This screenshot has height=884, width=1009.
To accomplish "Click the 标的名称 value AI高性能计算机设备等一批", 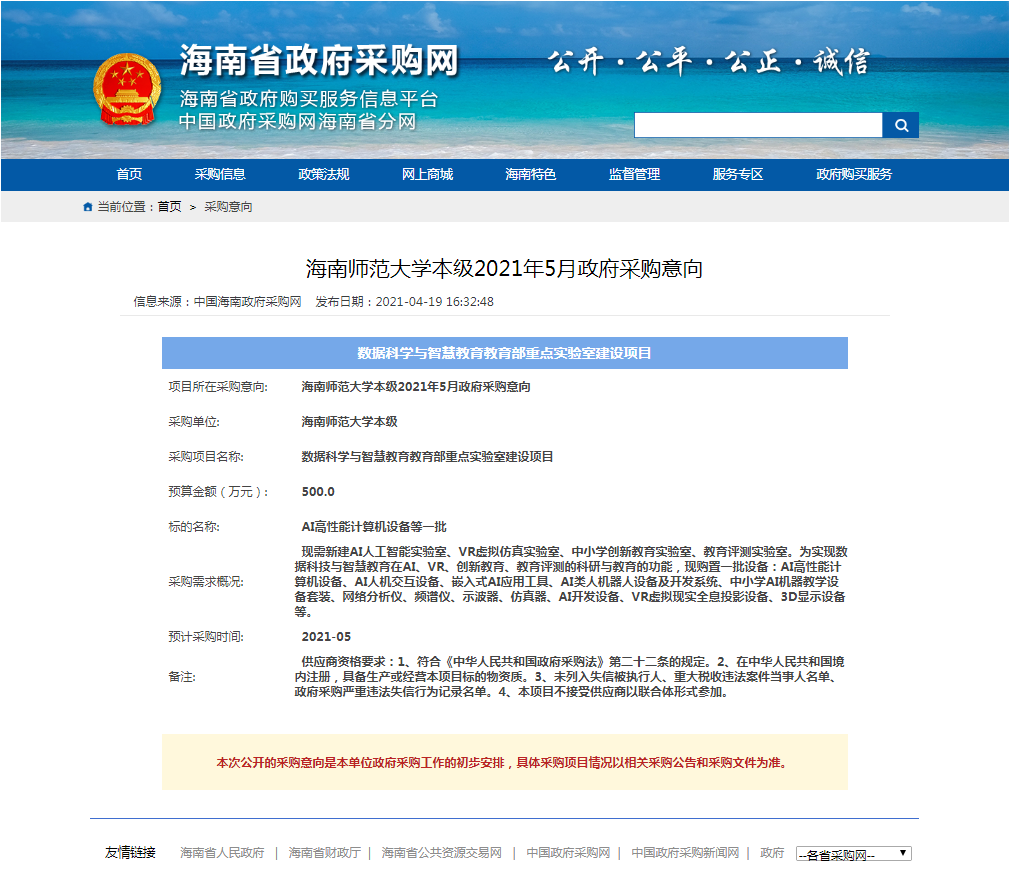I will coord(374,526).
